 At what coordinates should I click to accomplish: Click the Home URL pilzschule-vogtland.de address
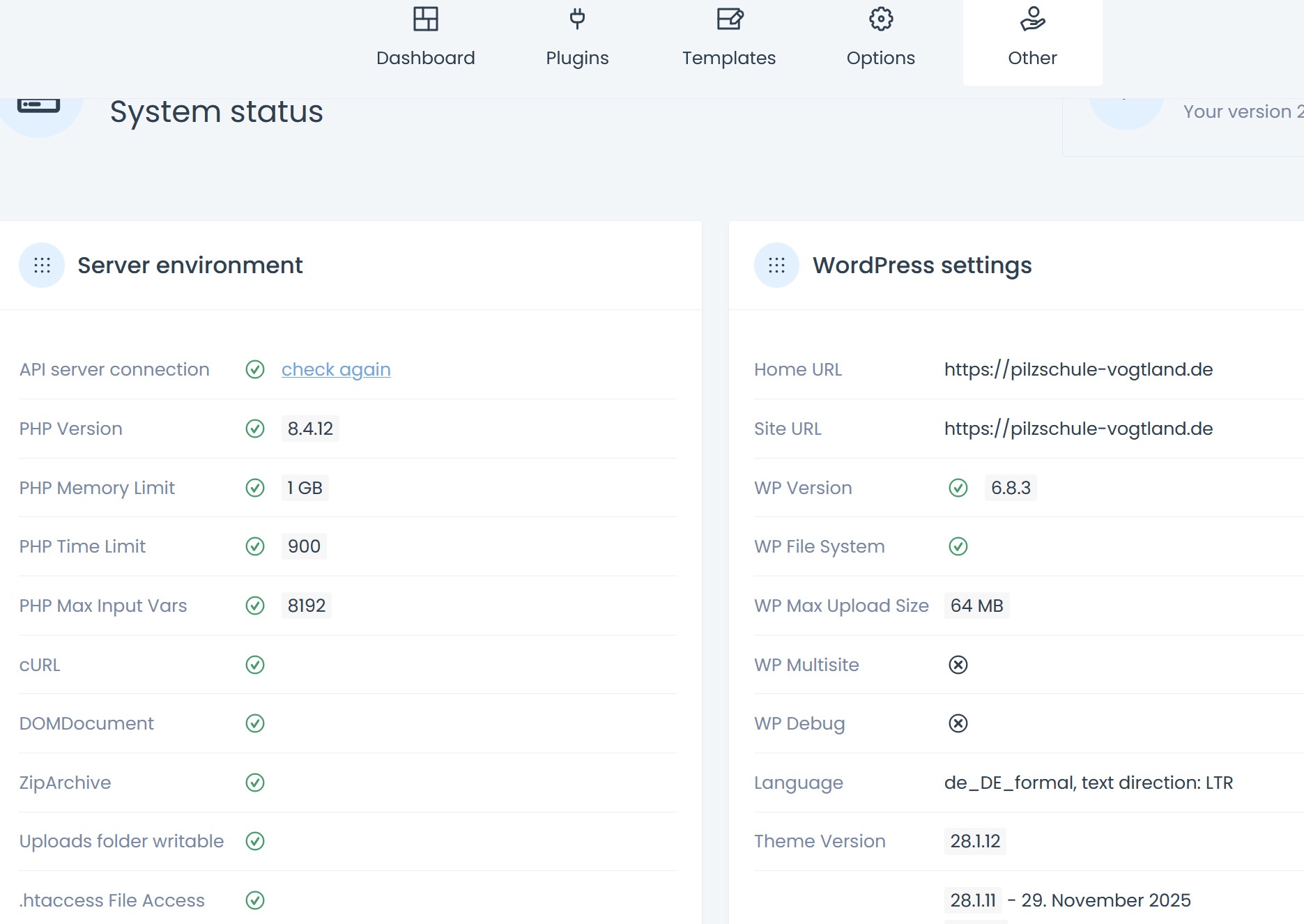(x=1078, y=369)
